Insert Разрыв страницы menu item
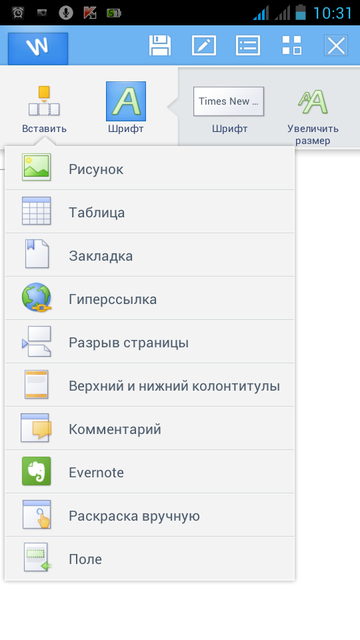 pos(150,342)
